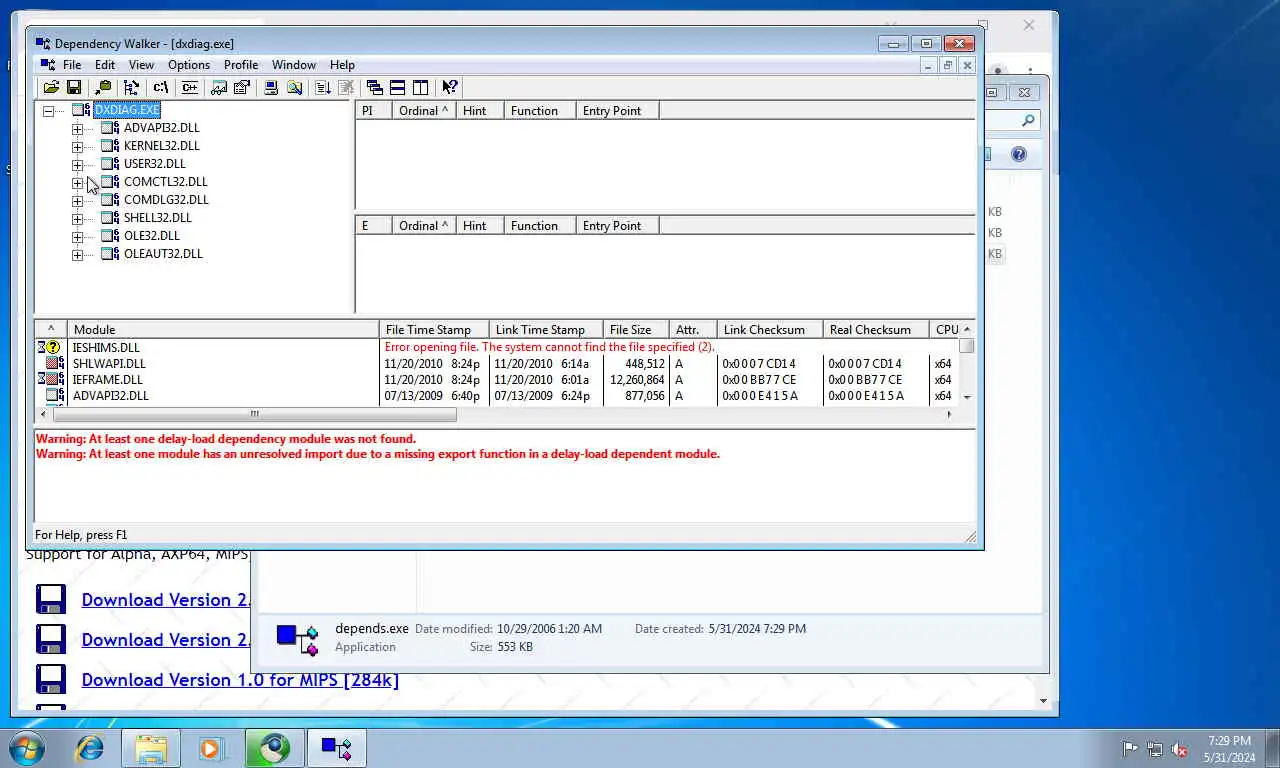Click the Open file toolbar icon

pyautogui.click(x=51, y=88)
